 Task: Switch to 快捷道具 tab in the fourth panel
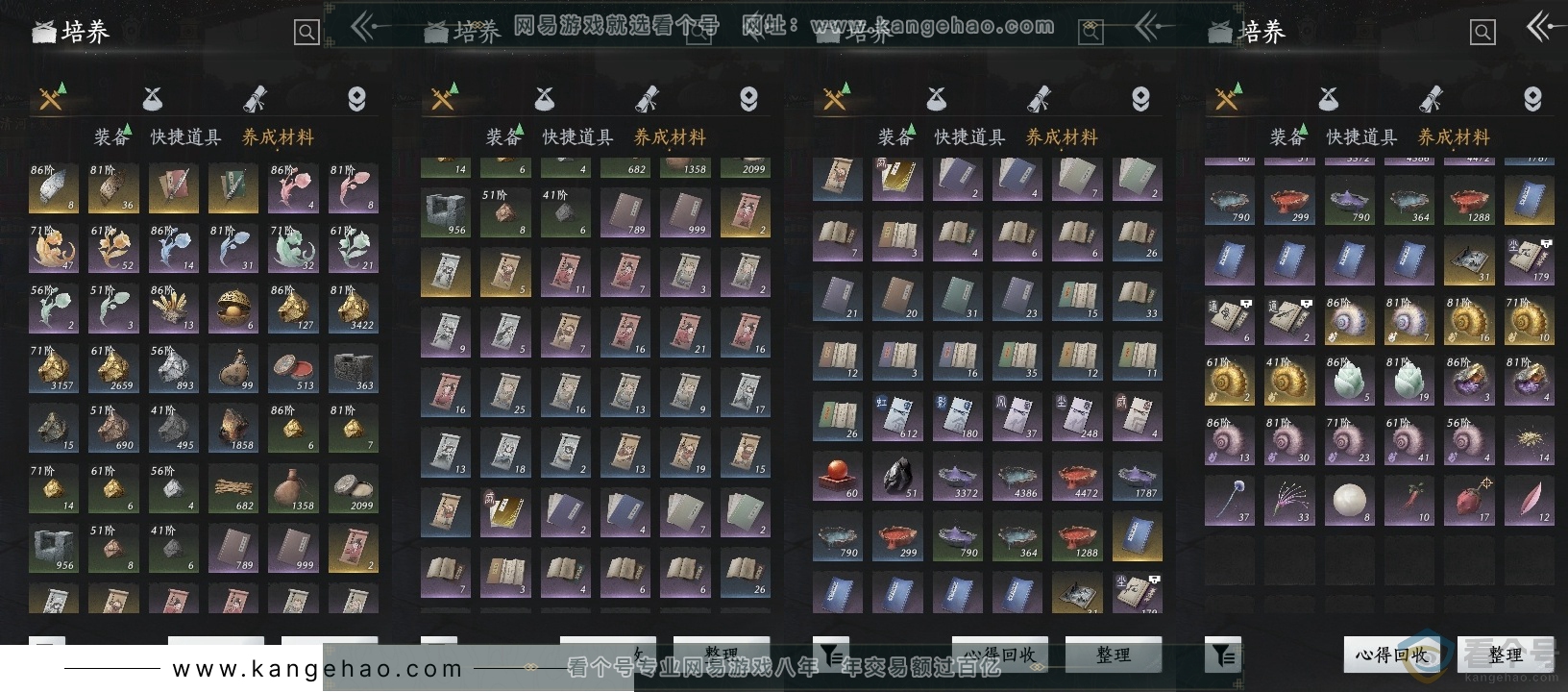coord(1361,137)
